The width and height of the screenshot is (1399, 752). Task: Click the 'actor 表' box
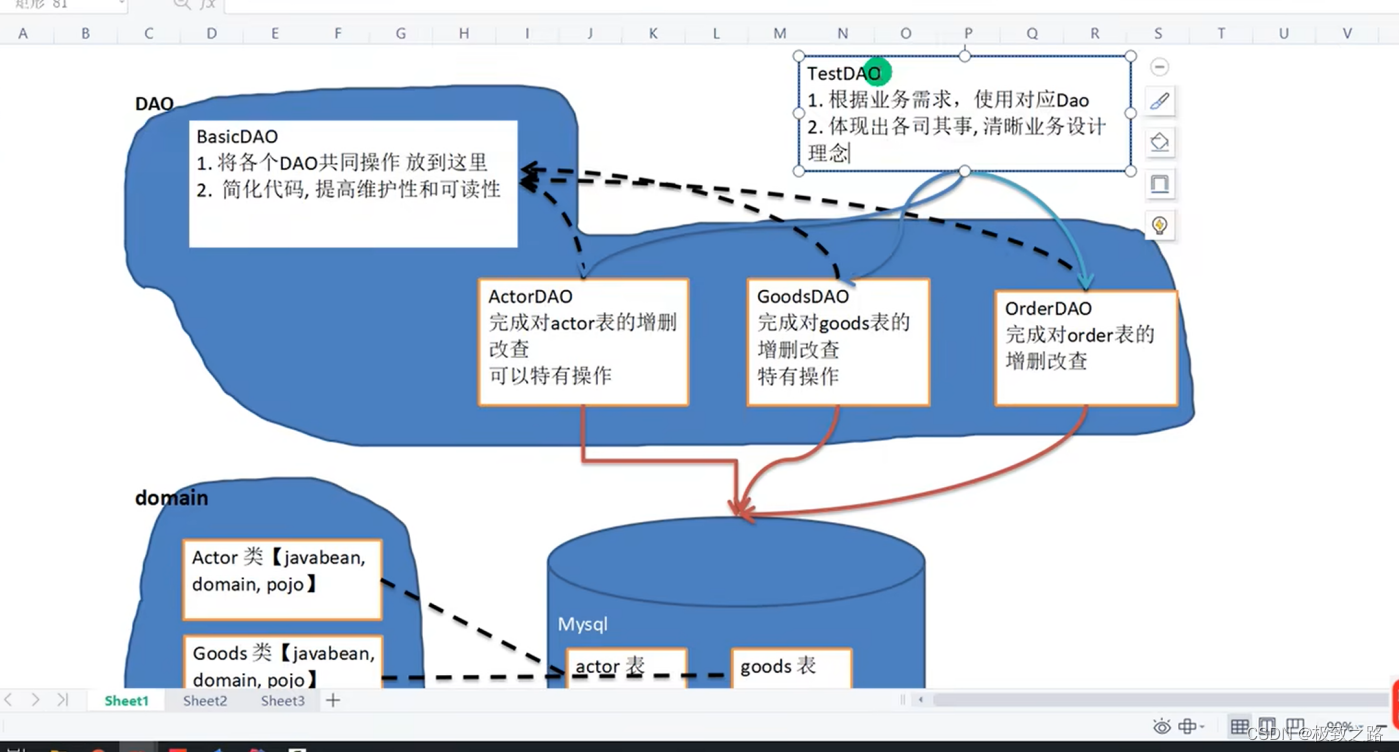626,667
